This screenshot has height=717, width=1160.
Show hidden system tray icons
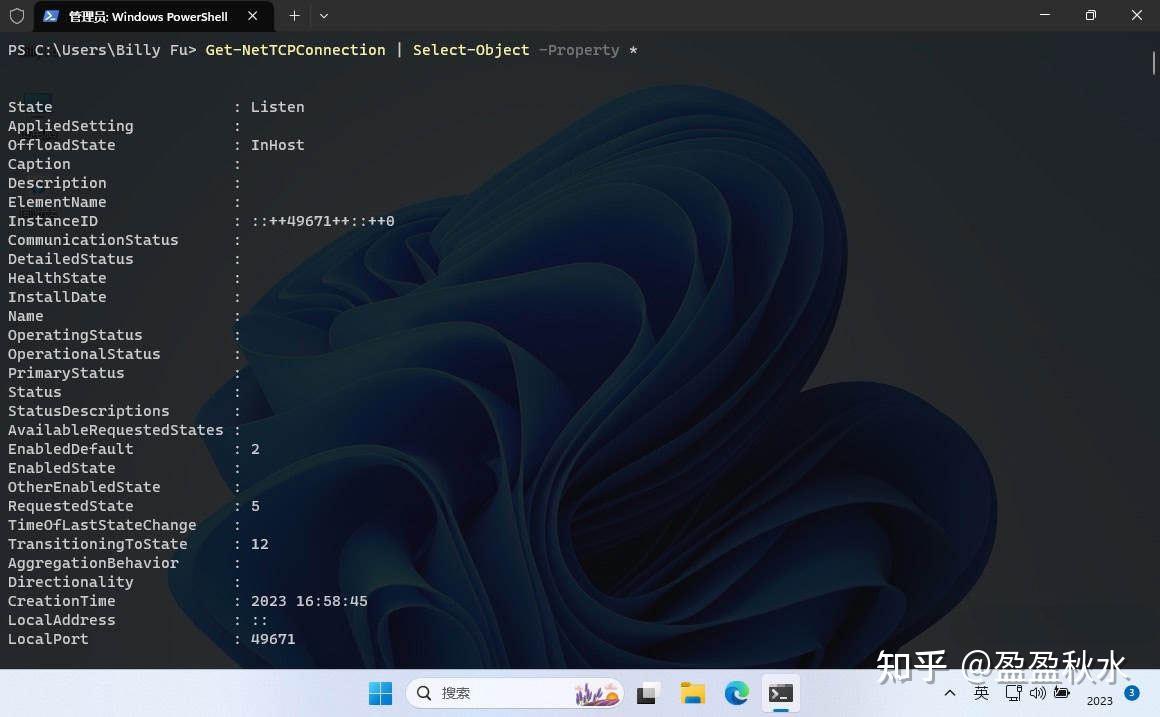coord(950,693)
